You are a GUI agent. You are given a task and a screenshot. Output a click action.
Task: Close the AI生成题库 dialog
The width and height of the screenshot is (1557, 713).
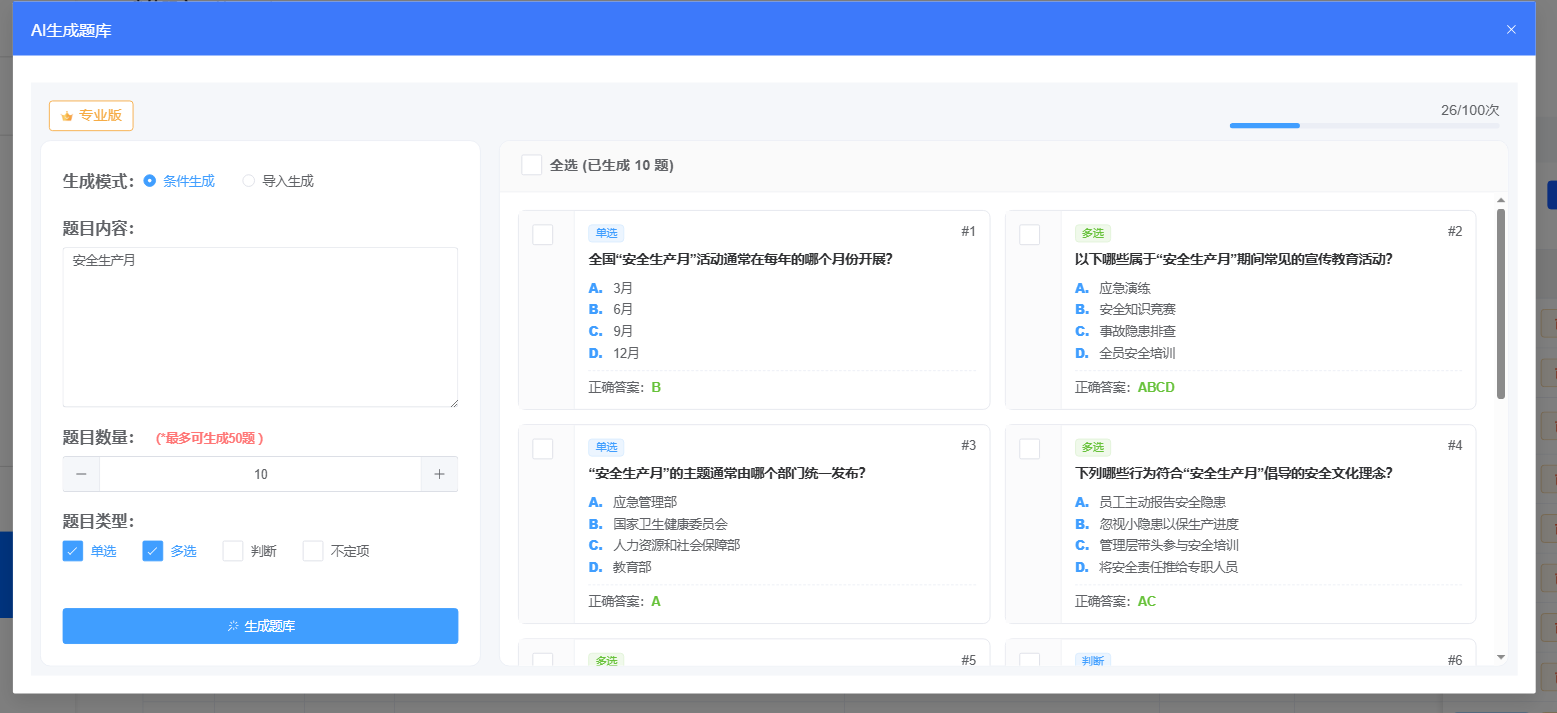(x=1511, y=30)
